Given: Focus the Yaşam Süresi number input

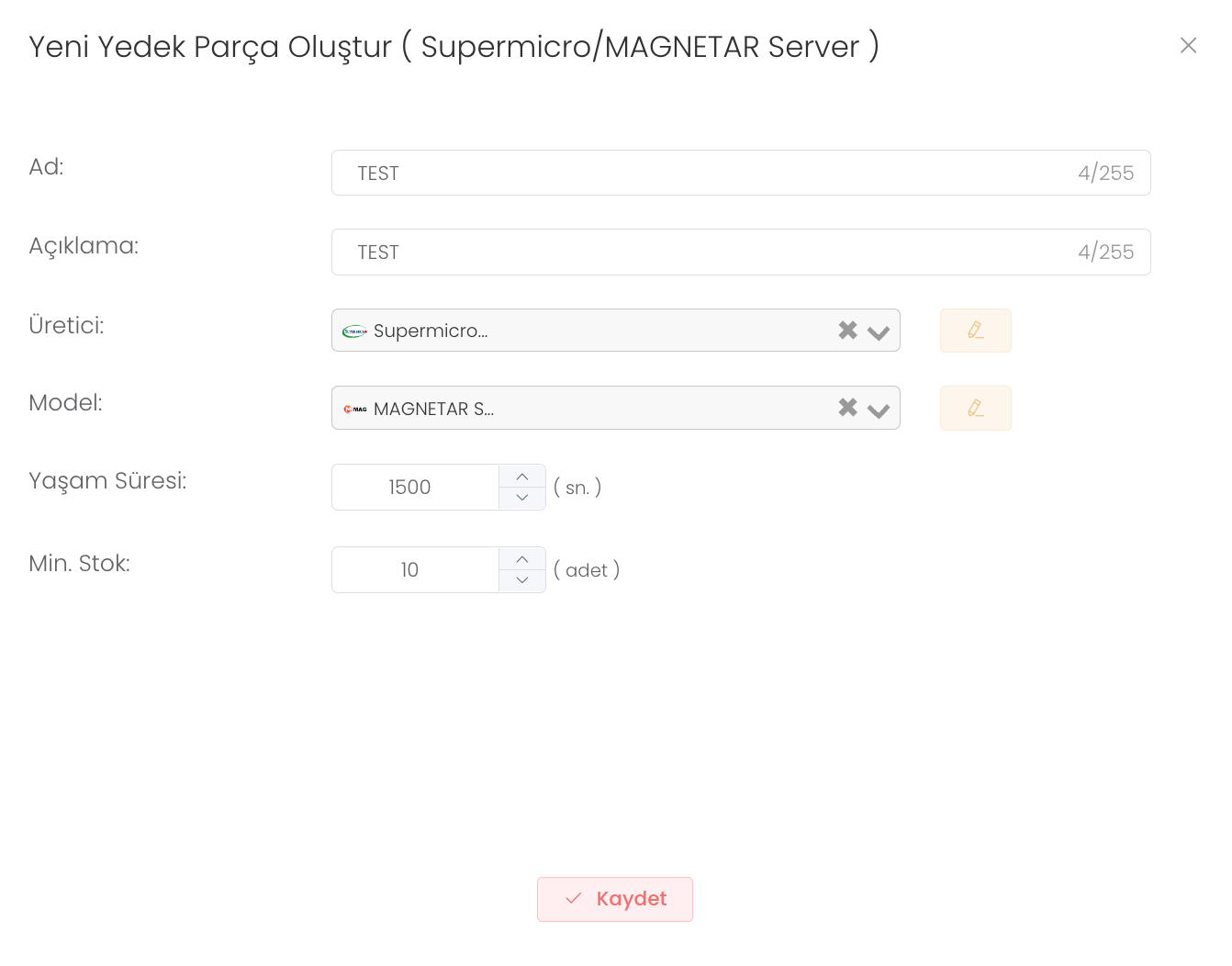Looking at the screenshot, I should tap(415, 487).
